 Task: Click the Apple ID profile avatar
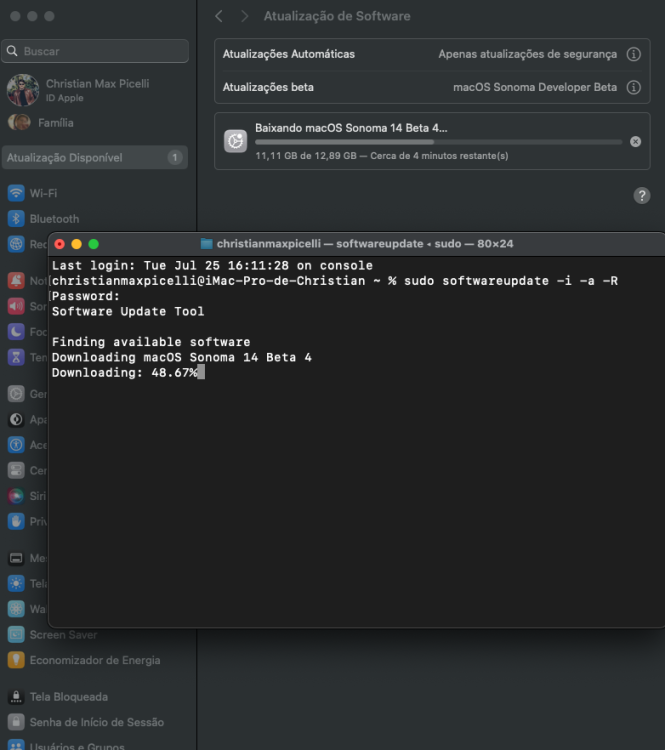point(22,90)
